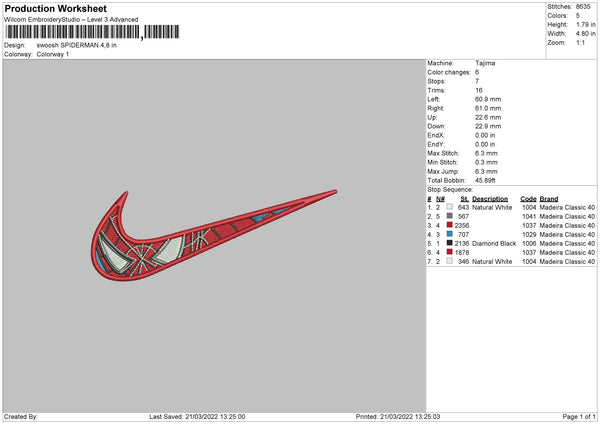Click the Colors value '5'

(x=578, y=16)
